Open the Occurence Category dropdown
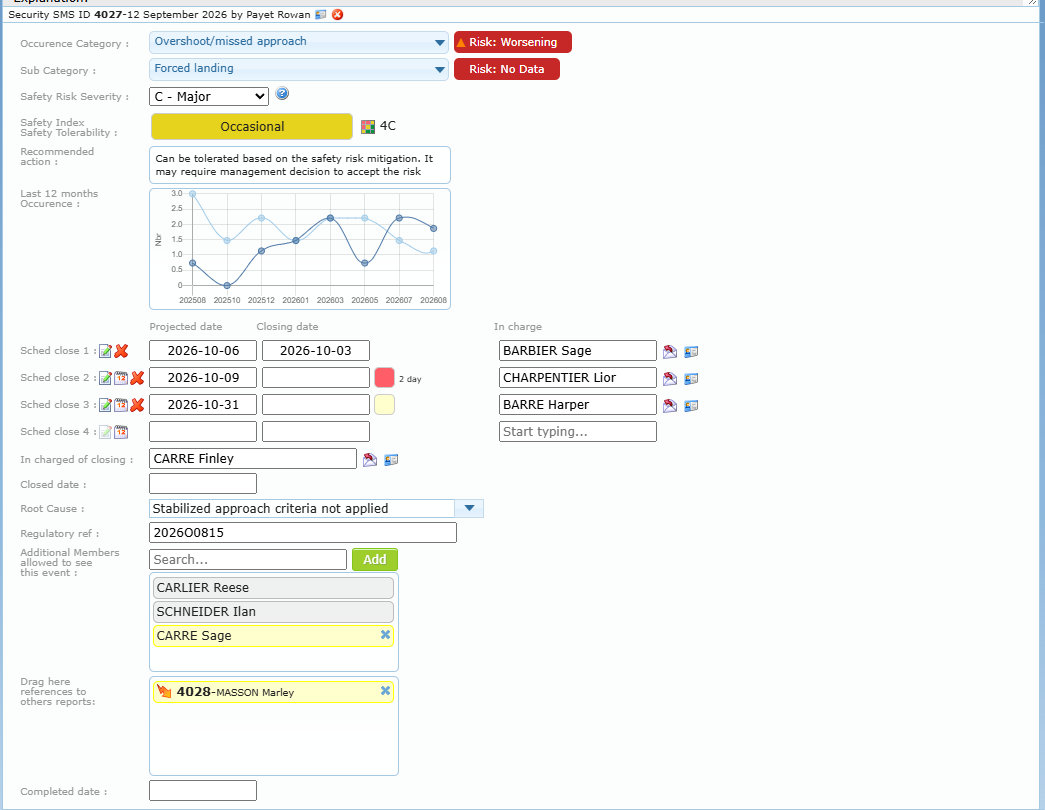The height and width of the screenshot is (810, 1045). point(299,42)
